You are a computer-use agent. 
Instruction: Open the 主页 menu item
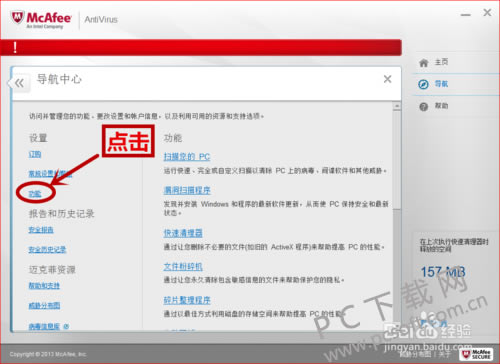point(441,62)
